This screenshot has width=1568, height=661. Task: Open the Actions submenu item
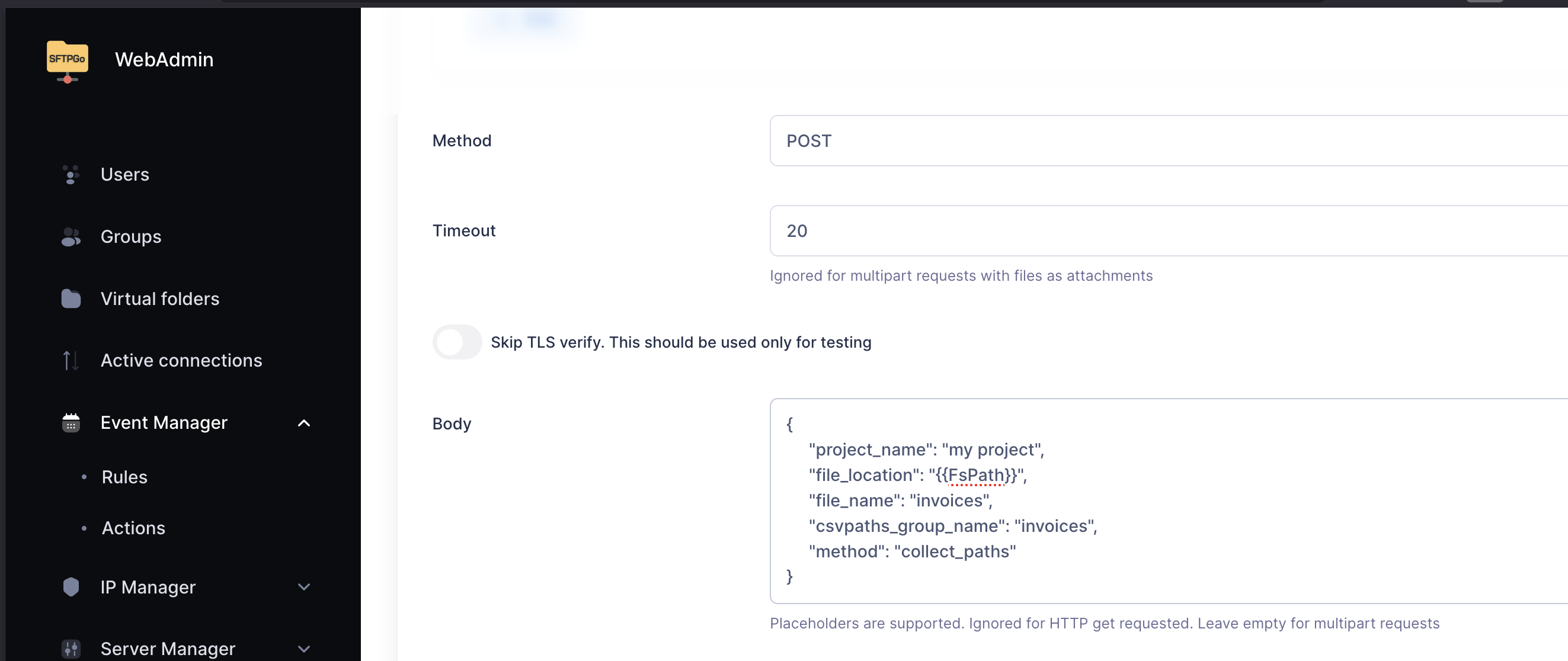pyautogui.click(x=133, y=528)
